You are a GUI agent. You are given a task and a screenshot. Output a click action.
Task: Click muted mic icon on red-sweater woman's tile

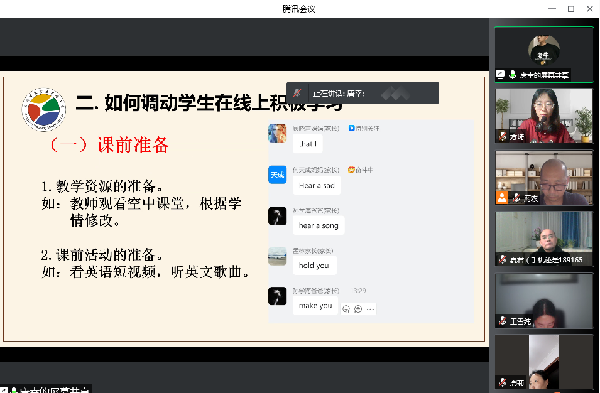pyautogui.click(x=503, y=136)
